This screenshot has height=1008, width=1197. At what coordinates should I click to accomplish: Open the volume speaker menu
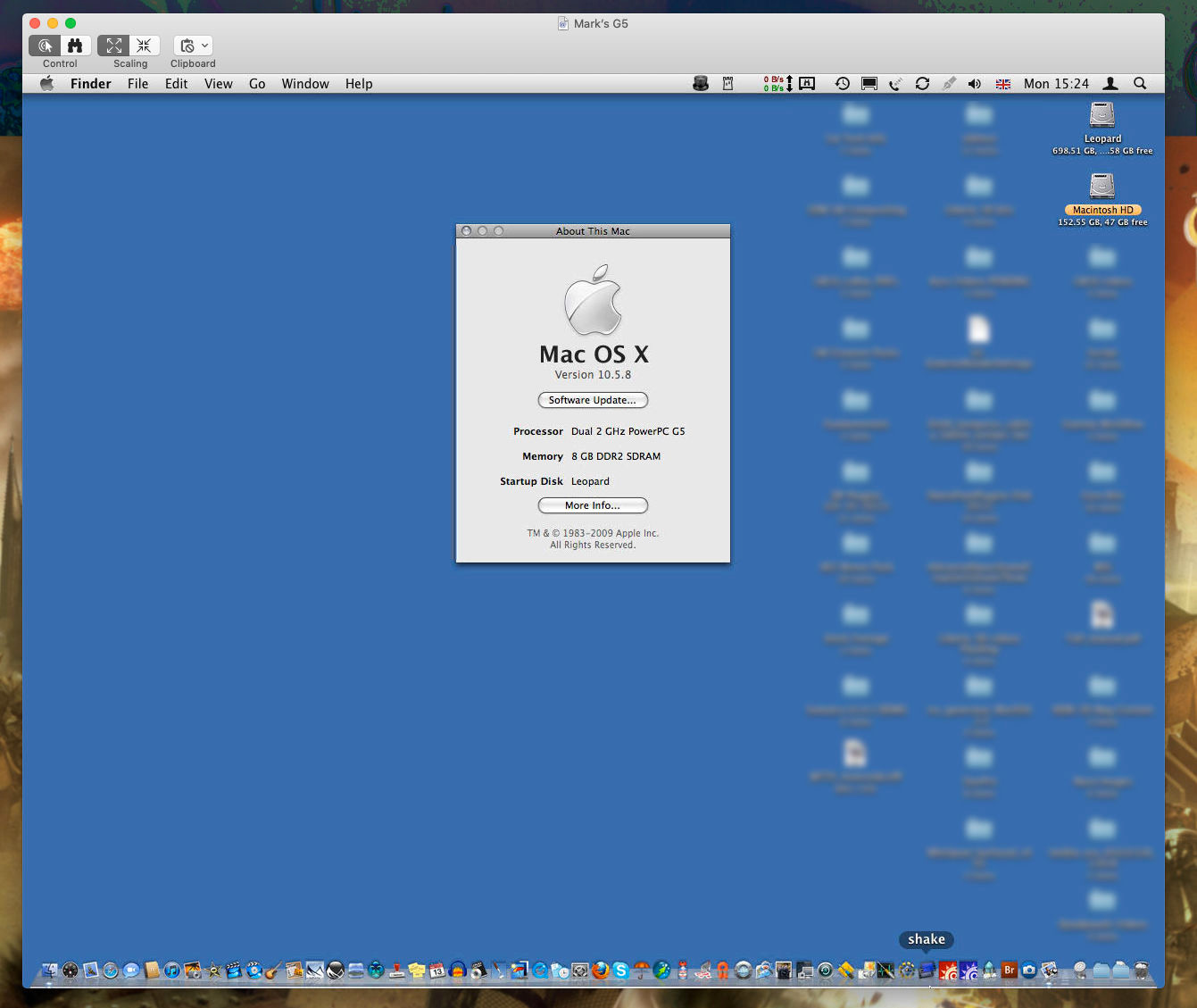click(x=975, y=84)
